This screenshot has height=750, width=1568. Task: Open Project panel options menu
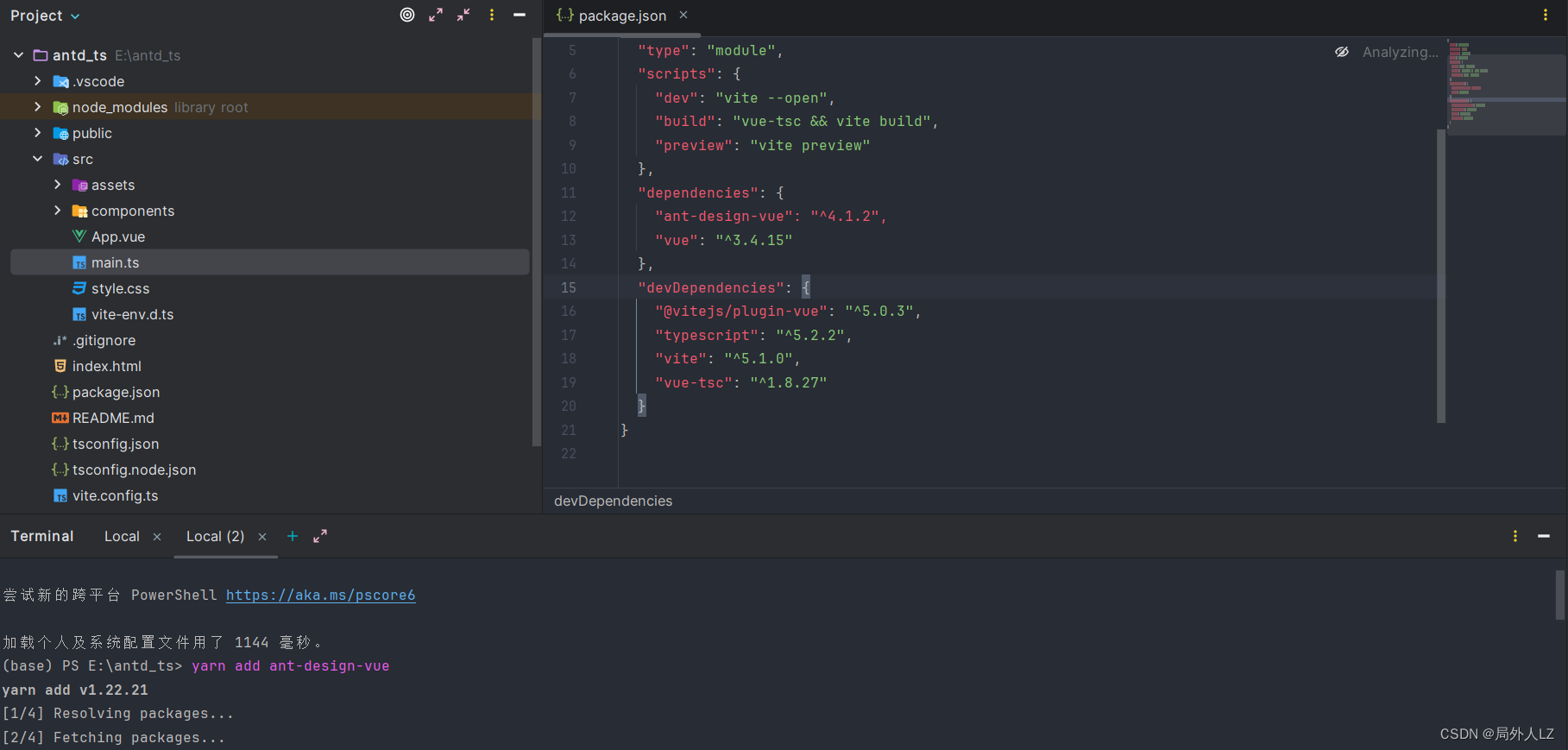point(492,15)
